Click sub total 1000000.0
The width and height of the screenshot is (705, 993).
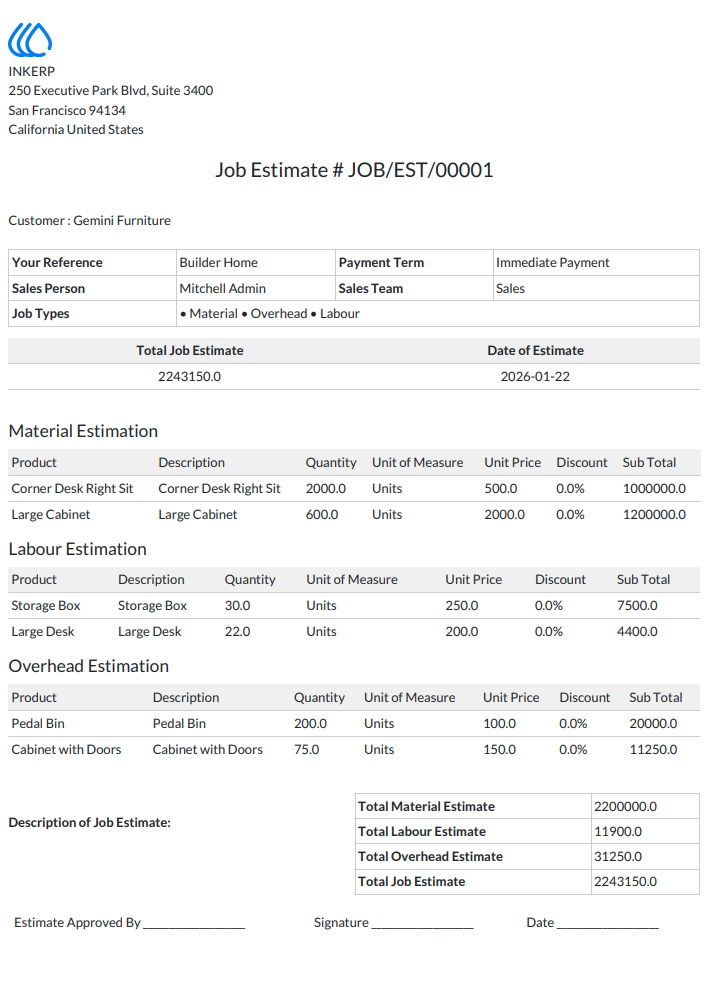tap(654, 488)
